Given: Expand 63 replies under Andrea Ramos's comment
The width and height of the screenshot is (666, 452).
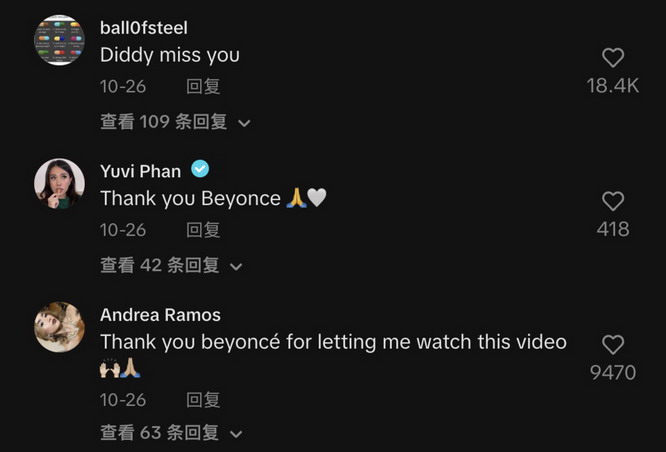Looking at the screenshot, I should [171, 433].
